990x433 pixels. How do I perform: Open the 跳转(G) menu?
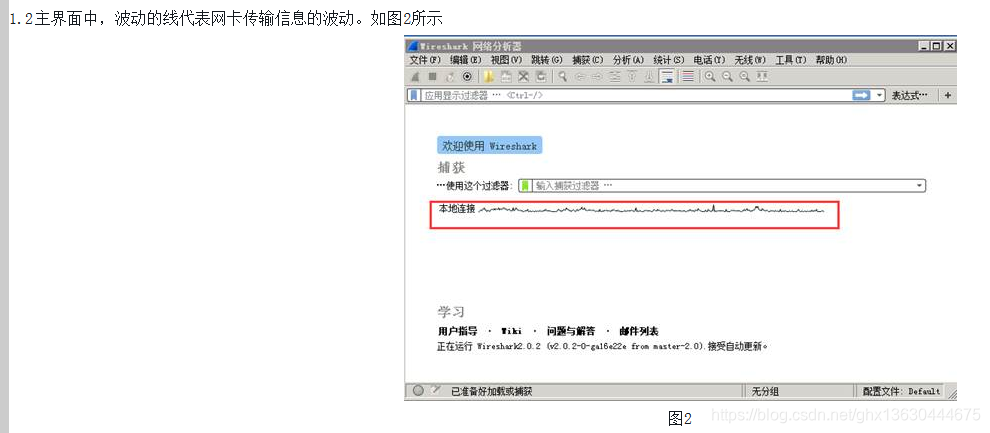point(546,60)
